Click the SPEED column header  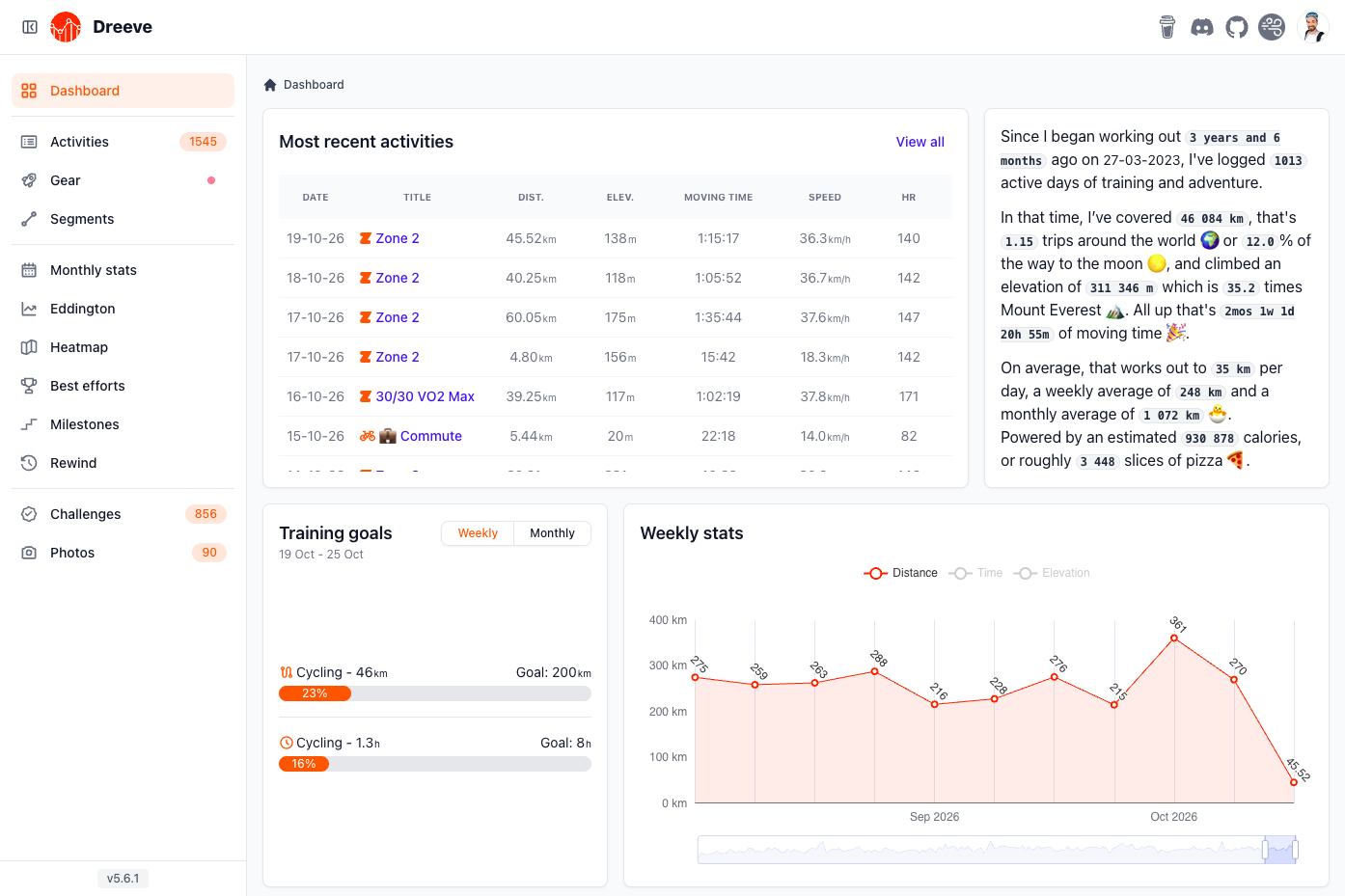point(825,198)
